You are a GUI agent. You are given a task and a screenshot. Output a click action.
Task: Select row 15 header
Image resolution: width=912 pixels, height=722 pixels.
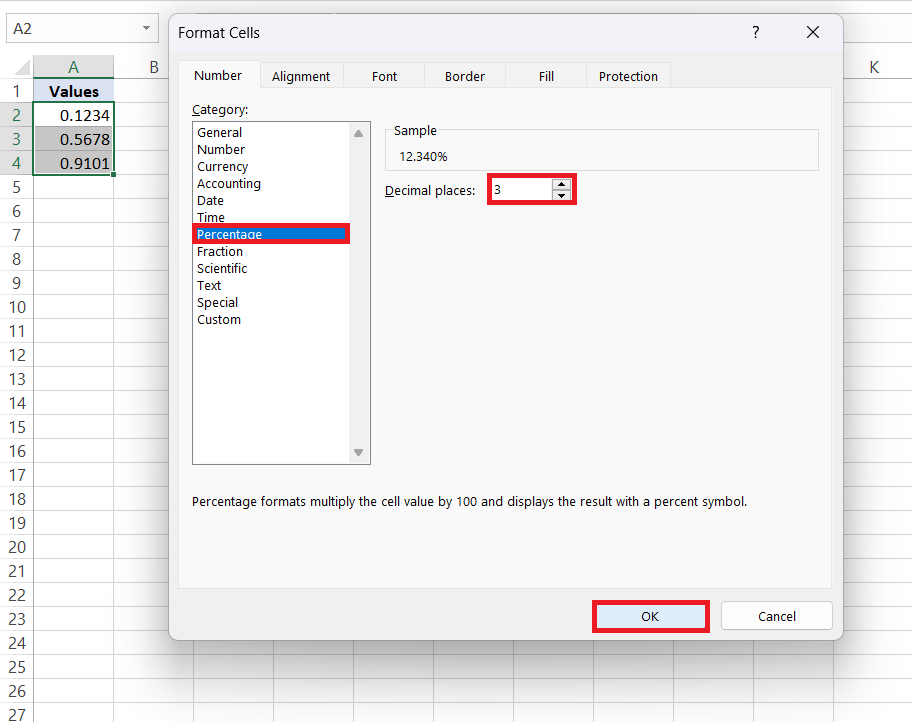[16, 427]
